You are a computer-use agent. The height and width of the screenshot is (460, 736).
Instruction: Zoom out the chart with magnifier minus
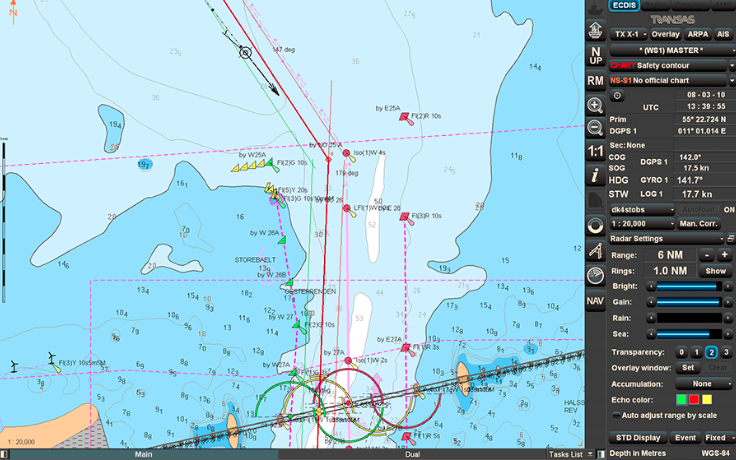(595, 128)
